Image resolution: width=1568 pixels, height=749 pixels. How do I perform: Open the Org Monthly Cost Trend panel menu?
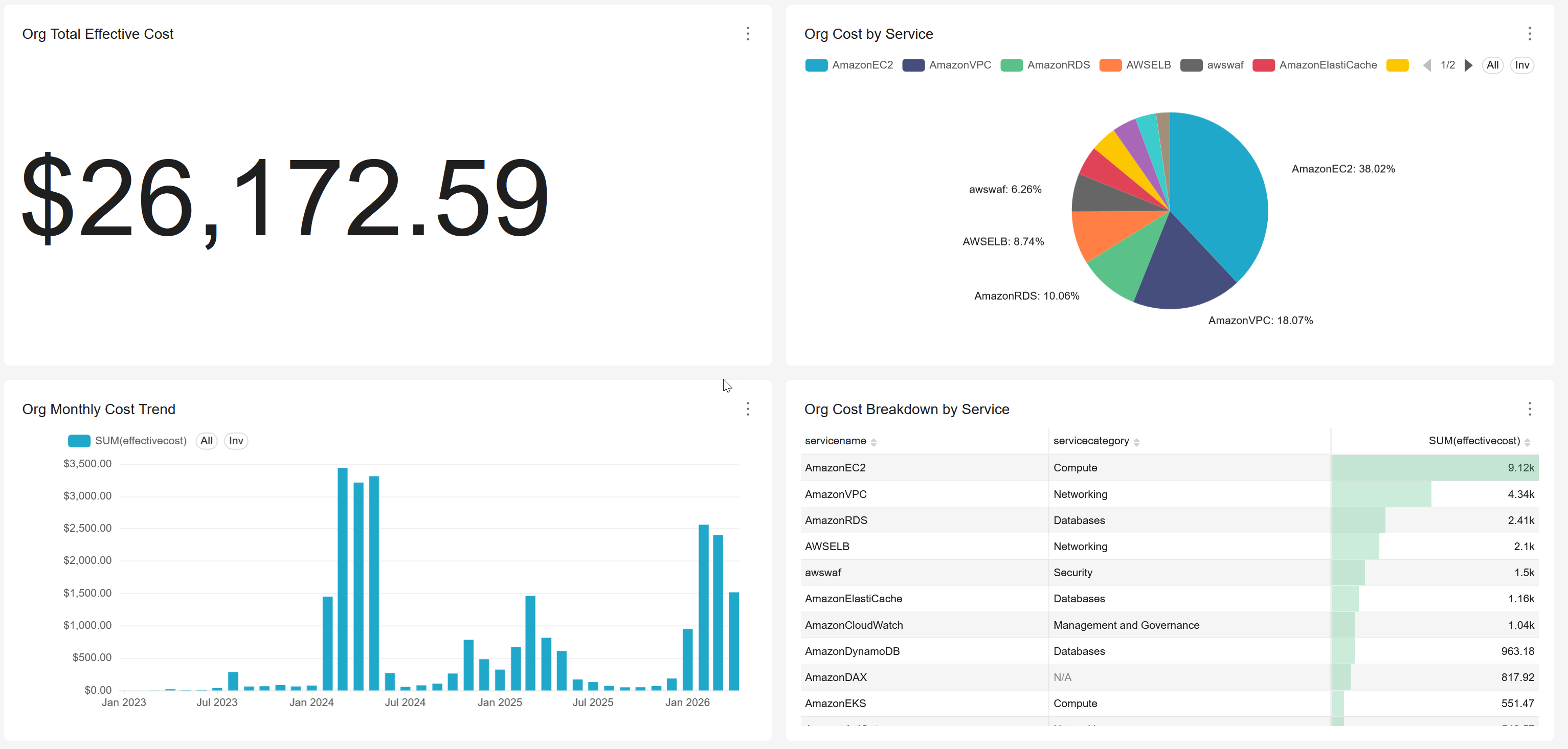pos(748,409)
